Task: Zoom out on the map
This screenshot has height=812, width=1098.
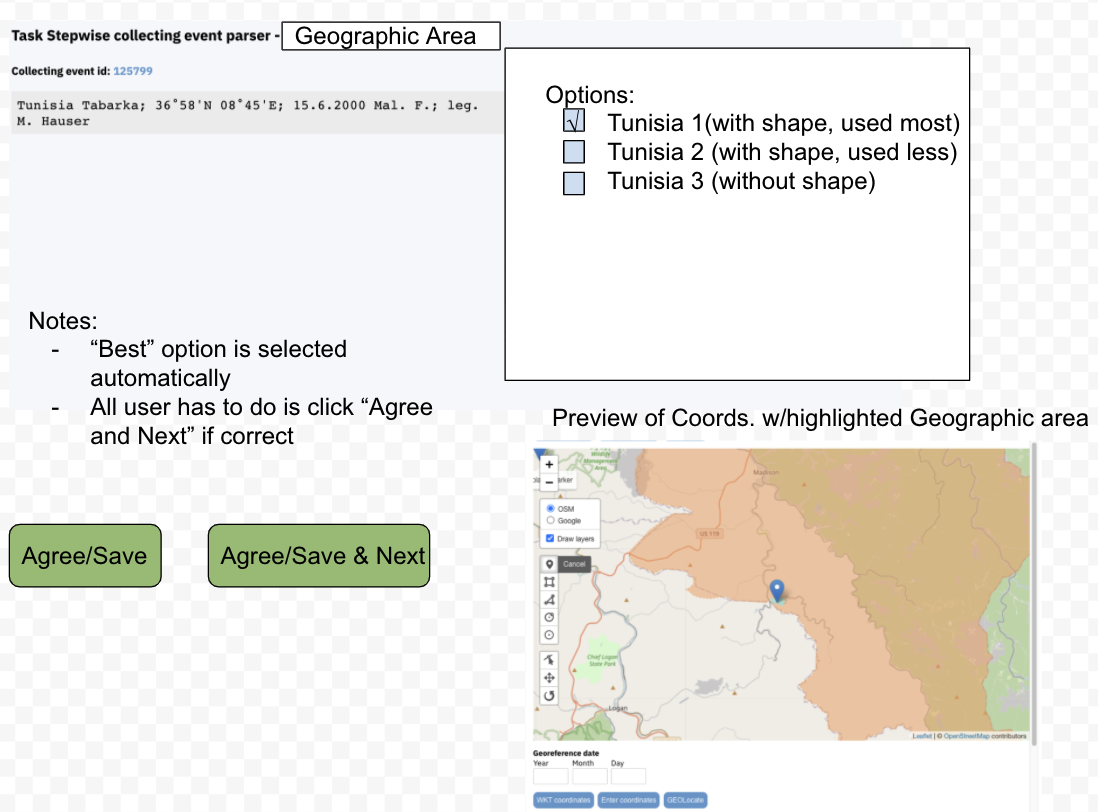Action: (x=549, y=482)
